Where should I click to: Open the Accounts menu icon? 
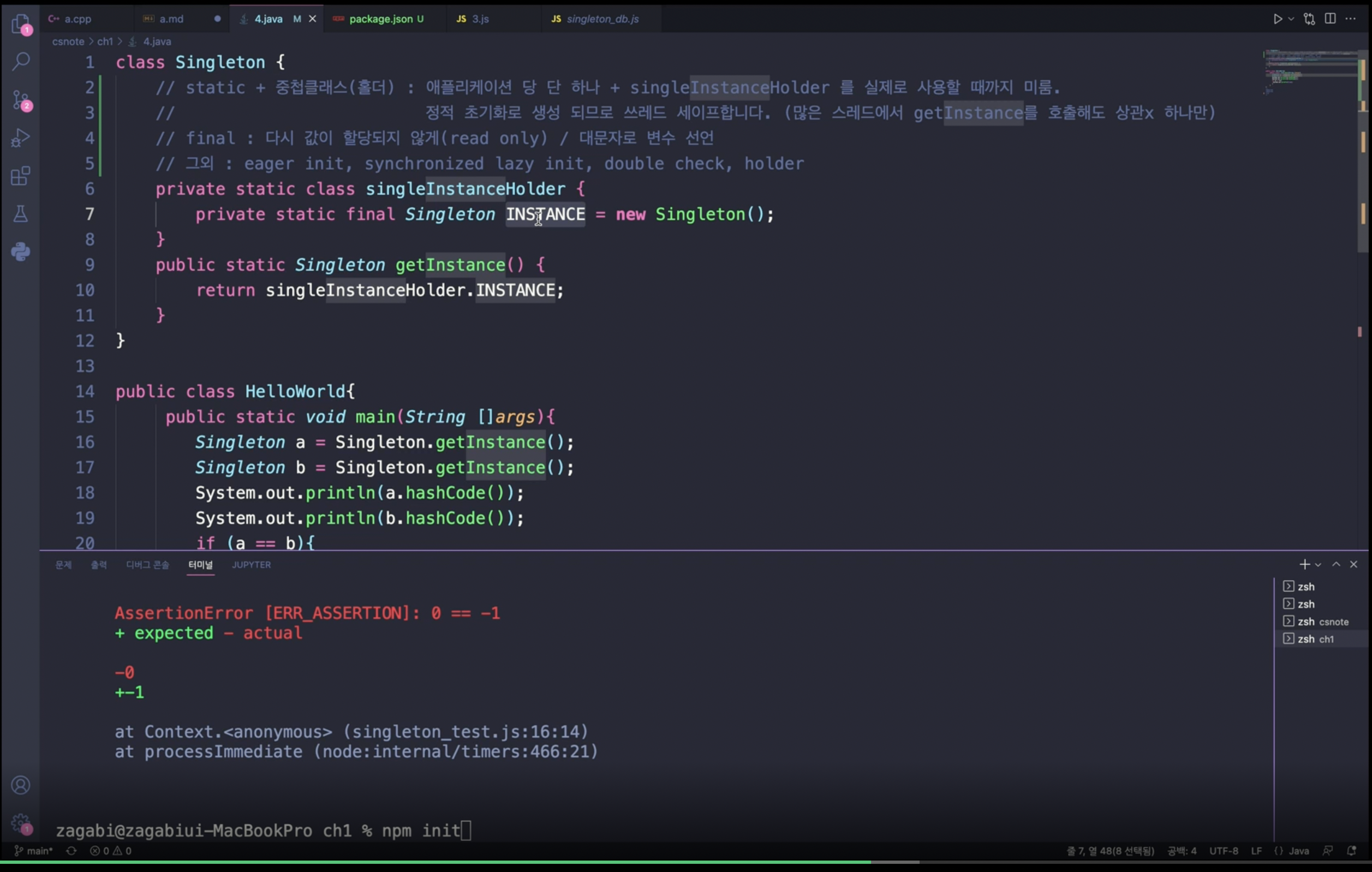click(x=21, y=785)
